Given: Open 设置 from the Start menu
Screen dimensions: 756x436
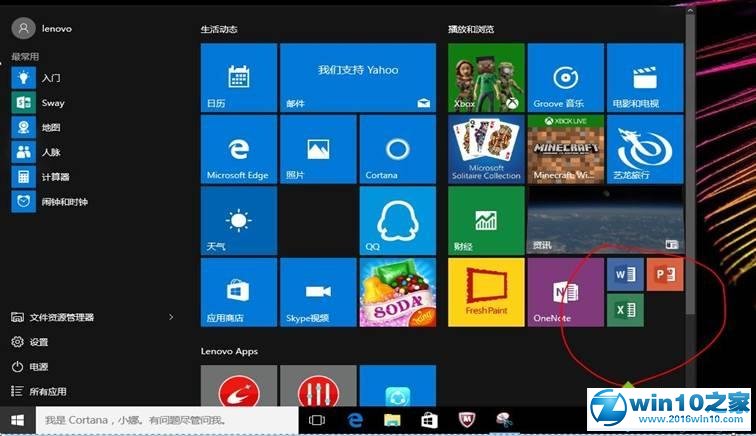Looking at the screenshot, I should pyautogui.click(x=38, y=342).
